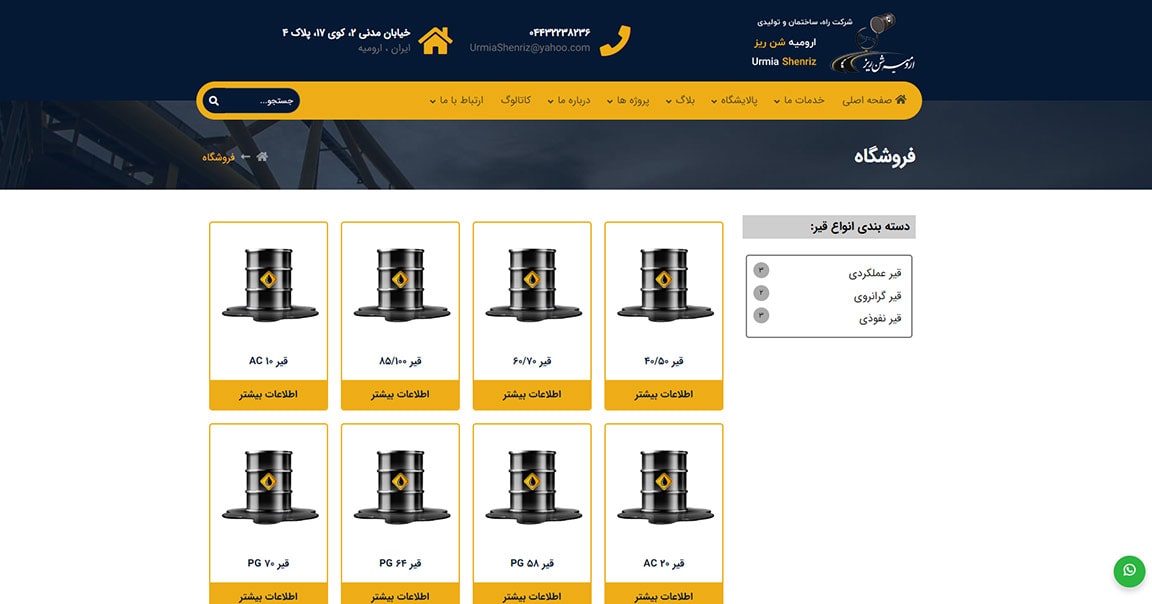Select the قیر عملکردی category
1152x604 pixels.
874,273
